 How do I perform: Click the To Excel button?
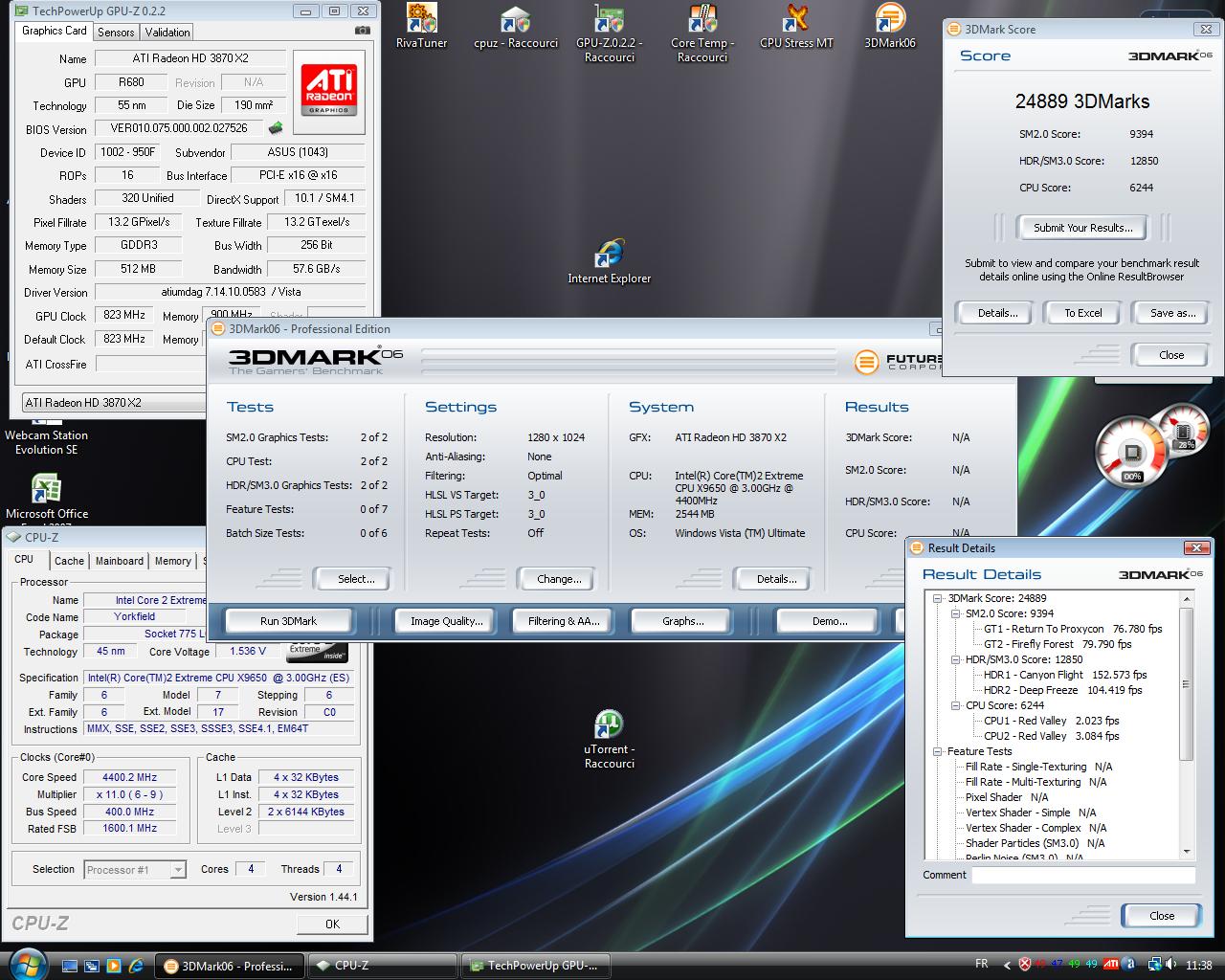point(1083,313)
